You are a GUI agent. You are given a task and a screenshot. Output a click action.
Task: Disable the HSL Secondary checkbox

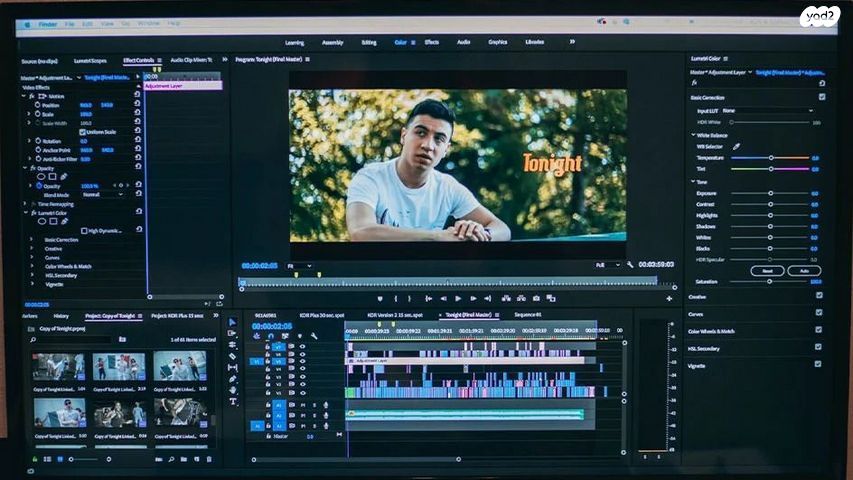[818, 347]
